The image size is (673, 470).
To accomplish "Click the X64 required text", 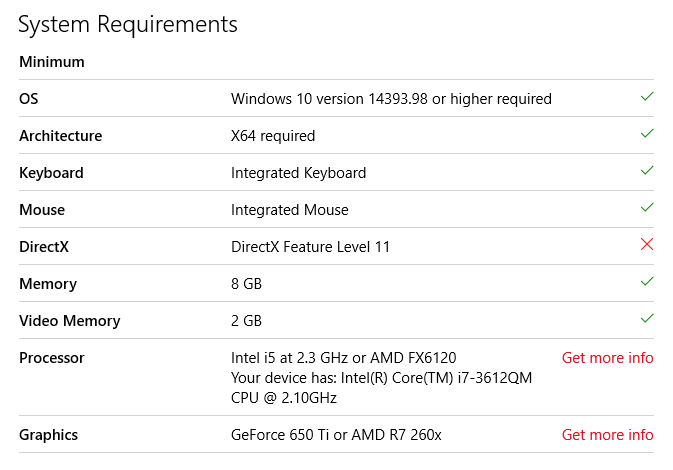I will (x=273, y=136).
